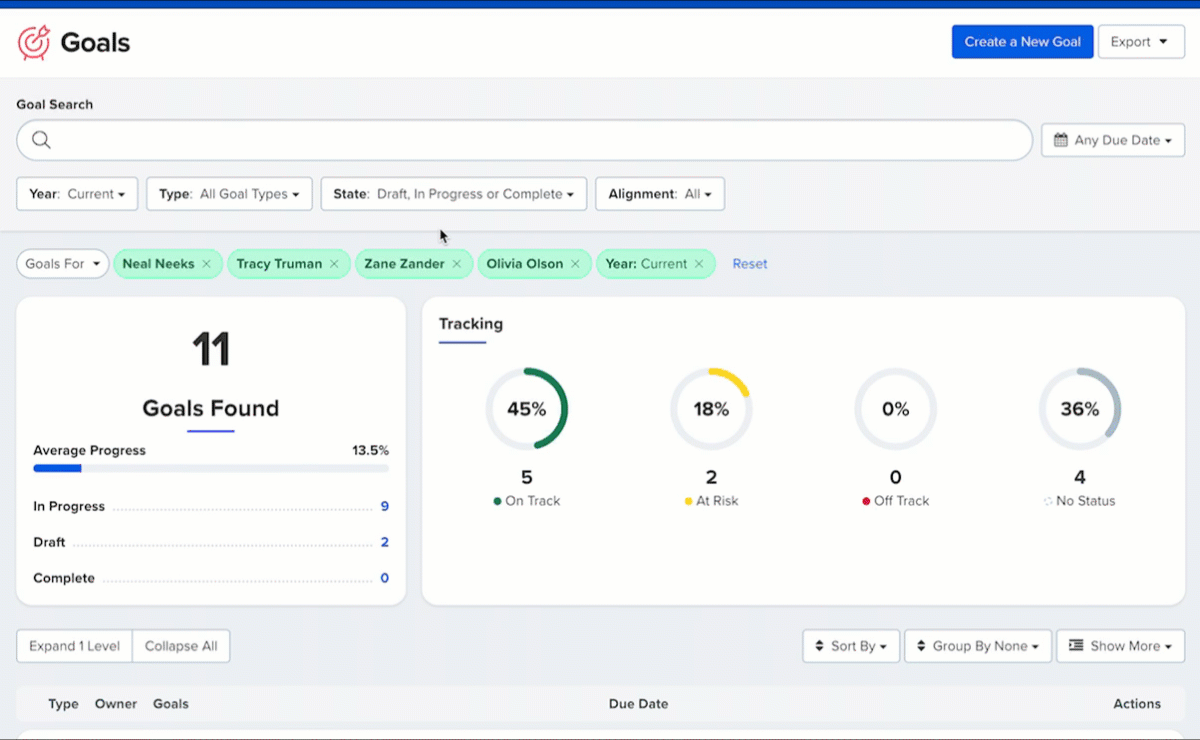
Task: Reset all applied filters
Action: point(749,264)
